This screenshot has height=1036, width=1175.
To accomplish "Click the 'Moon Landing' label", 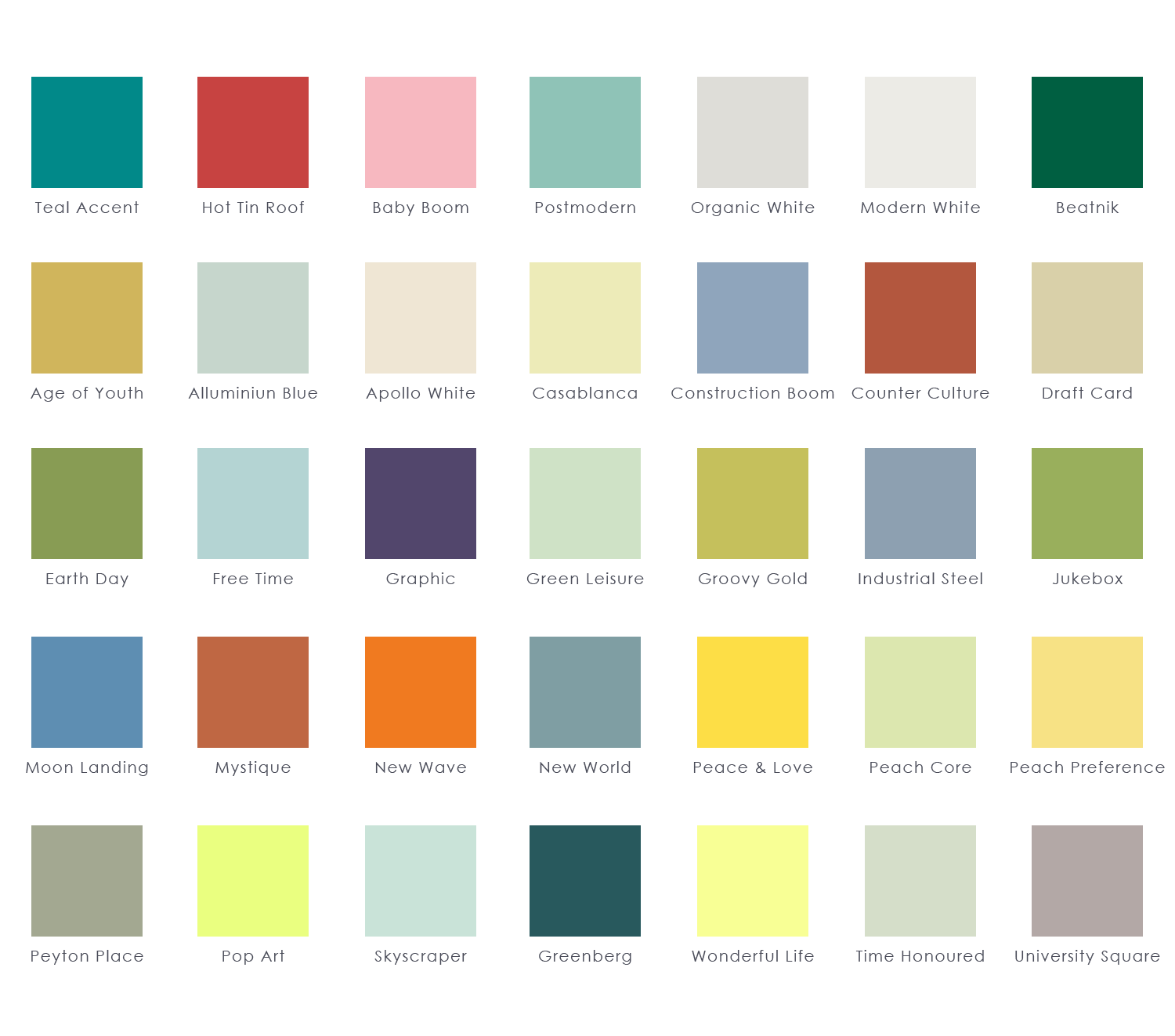I will pyautogui.click(x=87, y=768).
